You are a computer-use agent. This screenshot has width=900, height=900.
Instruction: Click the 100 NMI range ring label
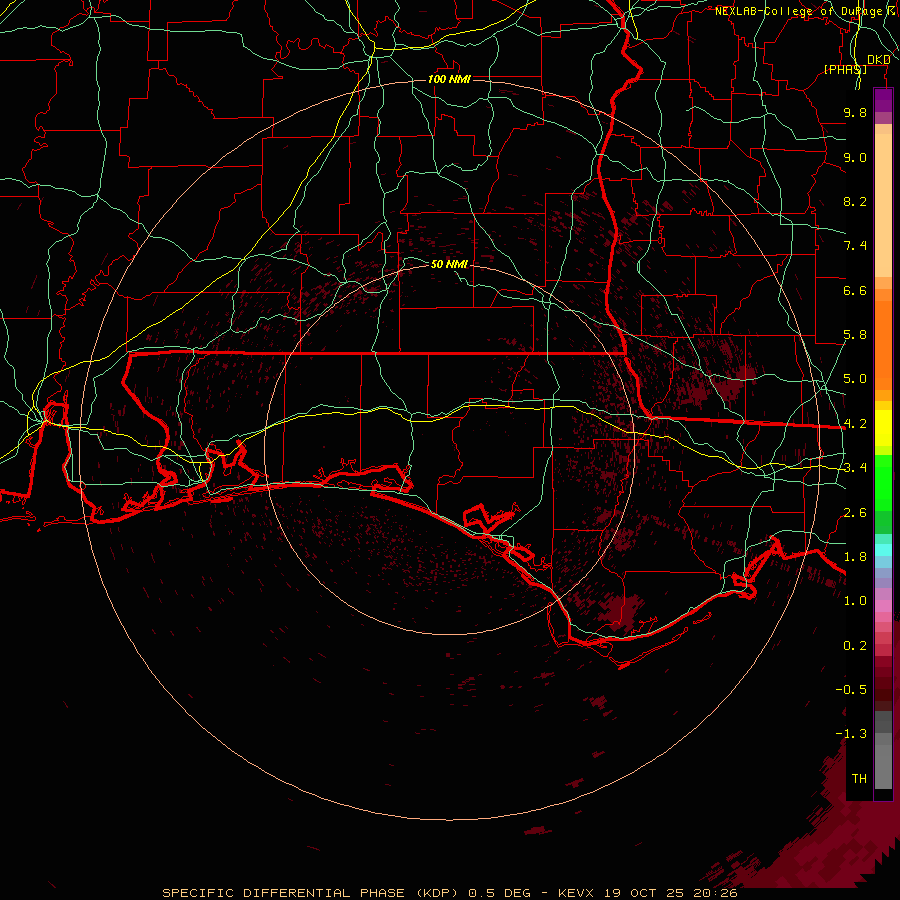coord(449,79)
